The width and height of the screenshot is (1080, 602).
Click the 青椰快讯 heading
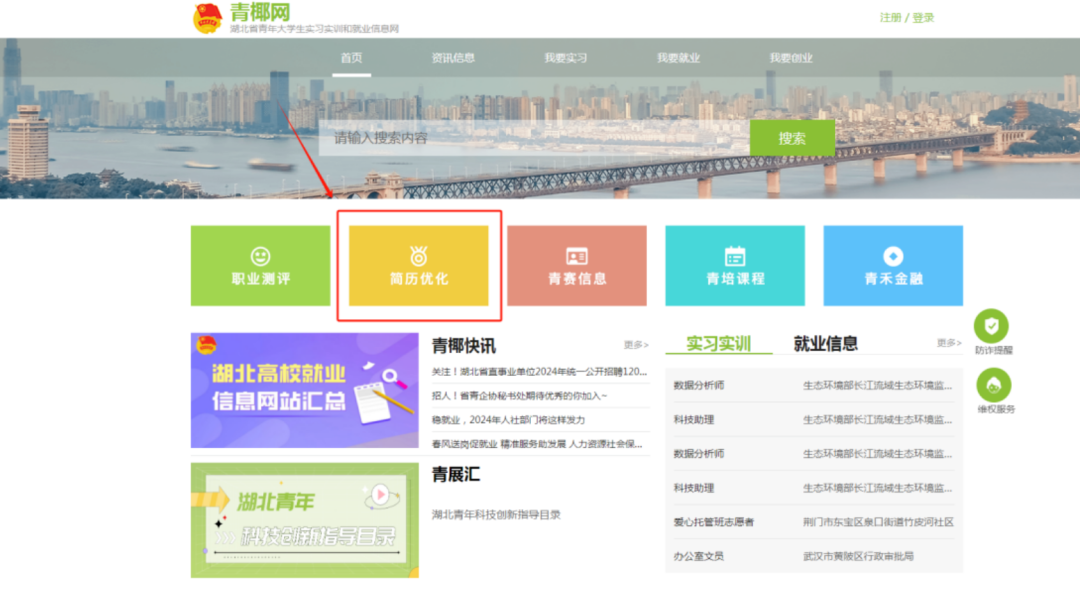[x=464, y=345]
